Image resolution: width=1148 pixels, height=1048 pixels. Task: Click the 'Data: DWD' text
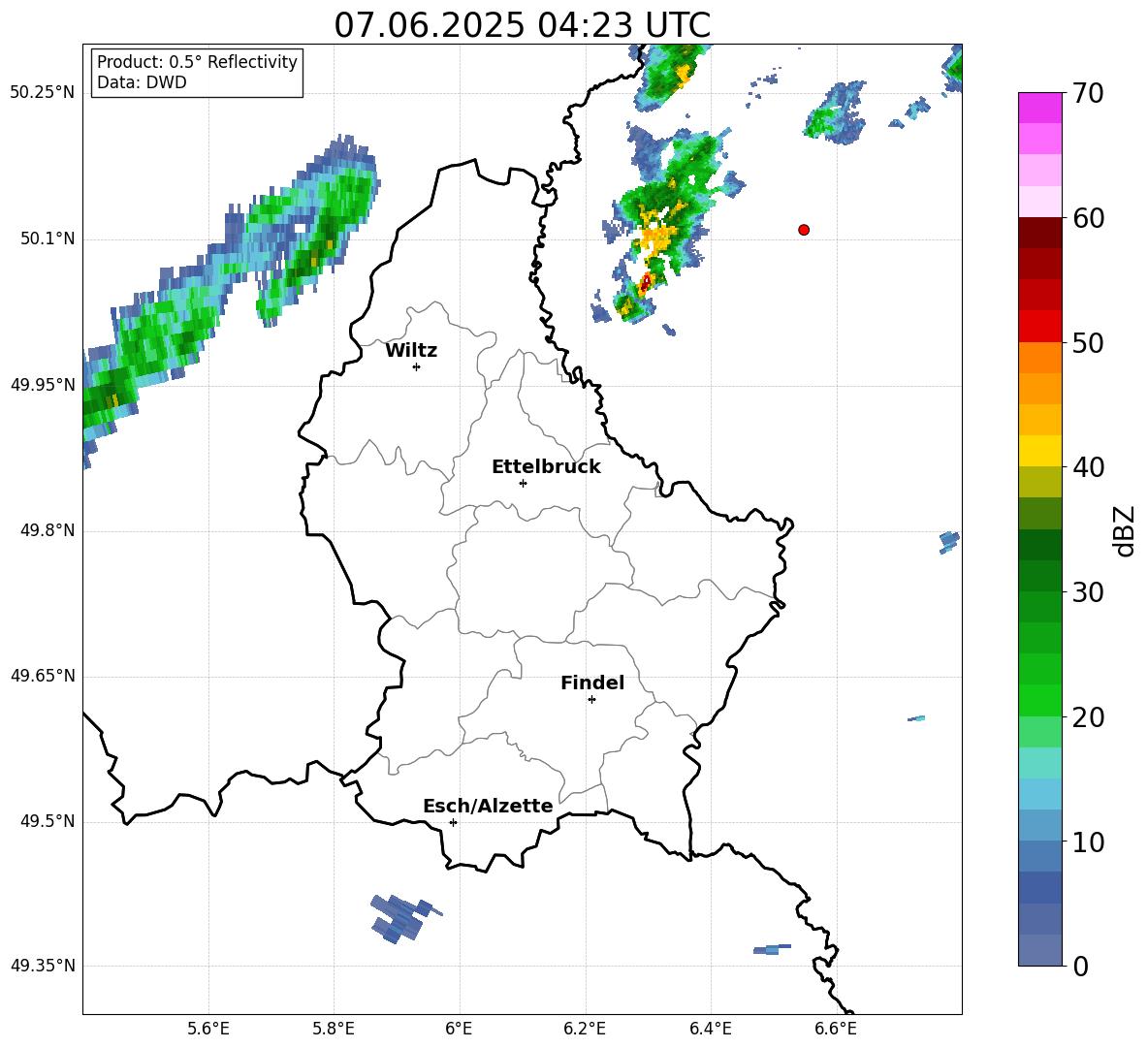142,82
